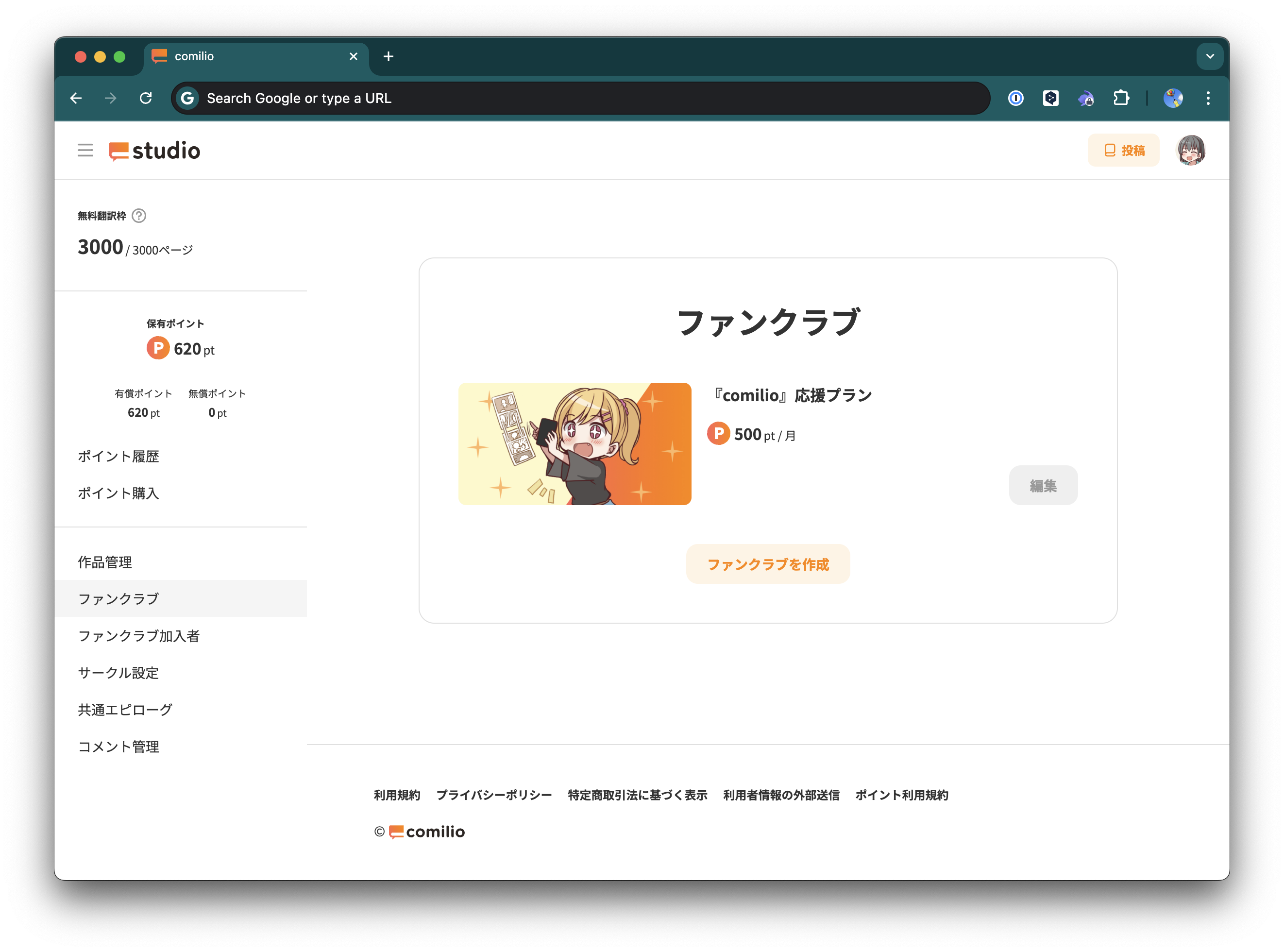Click the 編集 button for the plan
1284x952 pixels.
pyautogui.click(x=1043, y=485)
